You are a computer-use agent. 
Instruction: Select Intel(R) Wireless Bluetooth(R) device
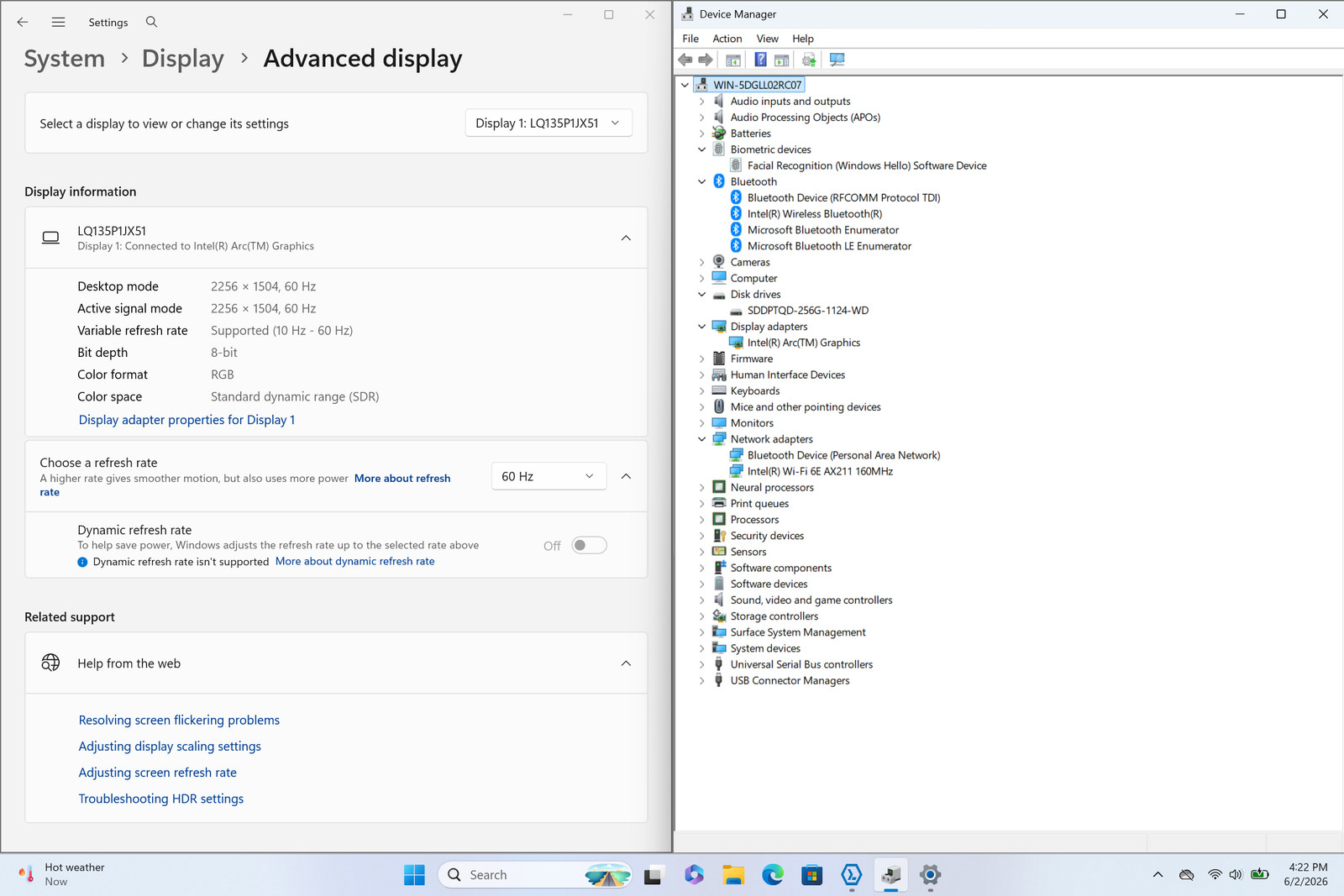(815, 214)
